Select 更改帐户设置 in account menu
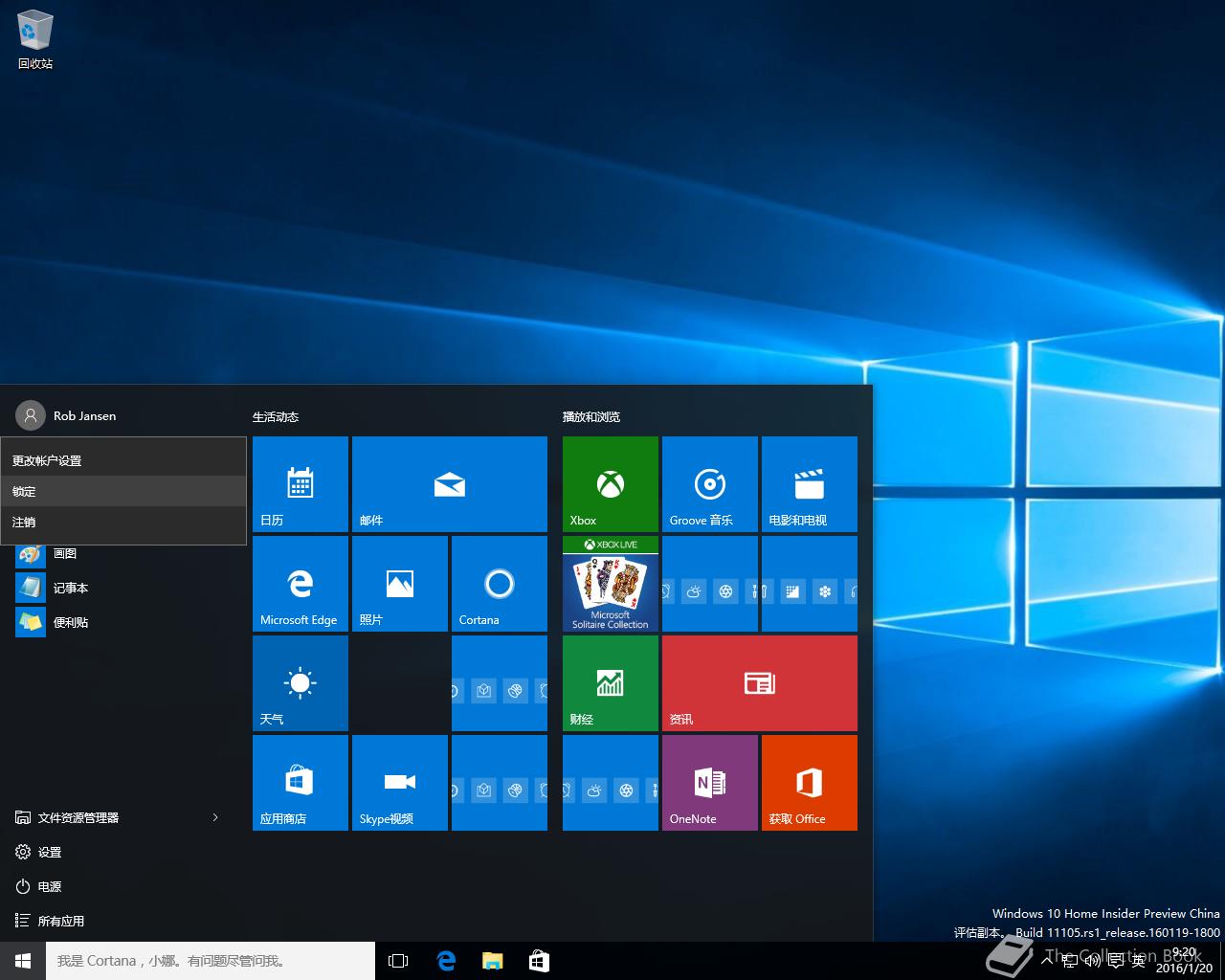 [123, 460]
